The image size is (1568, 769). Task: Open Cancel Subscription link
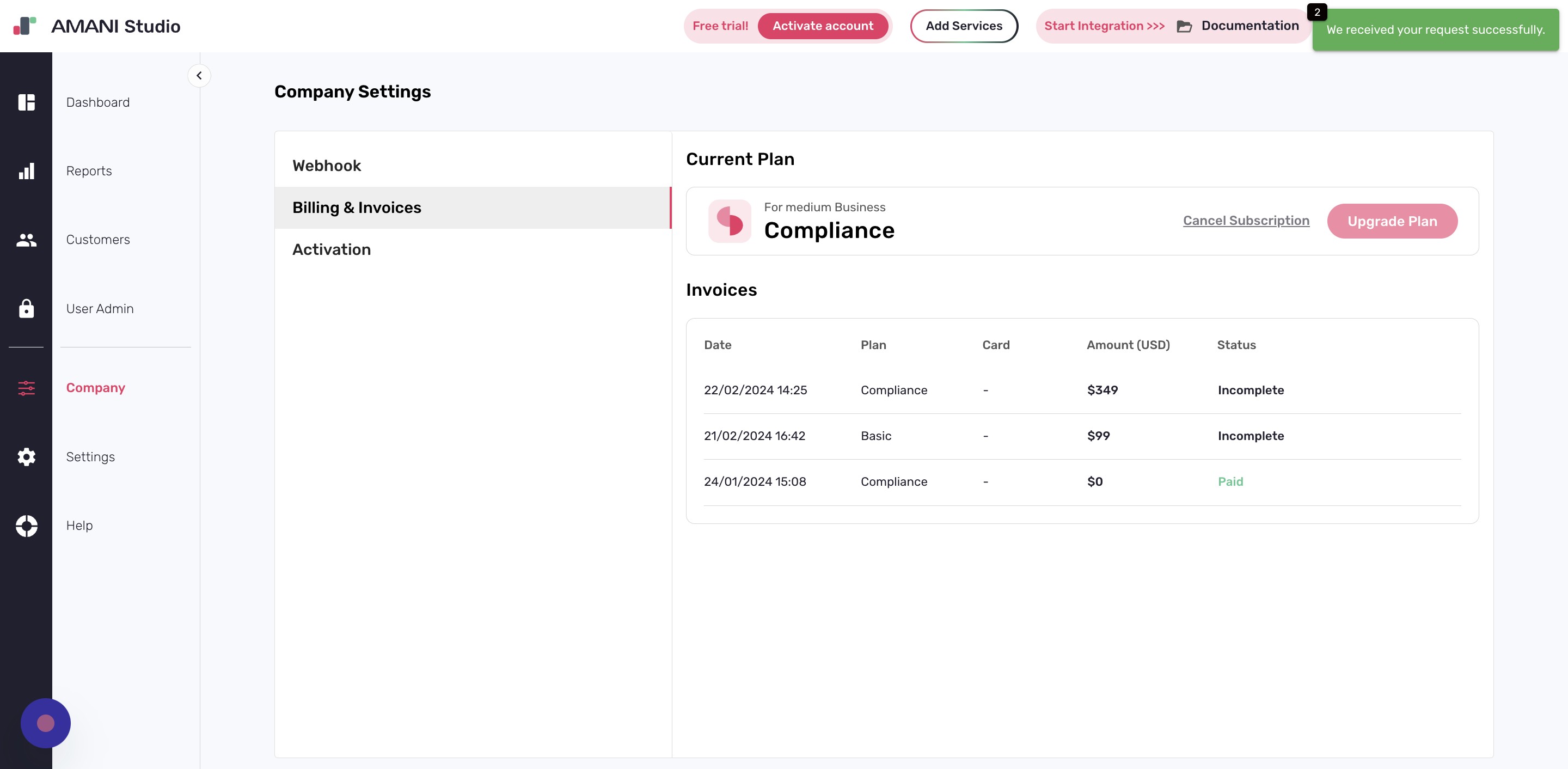[1245, 221]
